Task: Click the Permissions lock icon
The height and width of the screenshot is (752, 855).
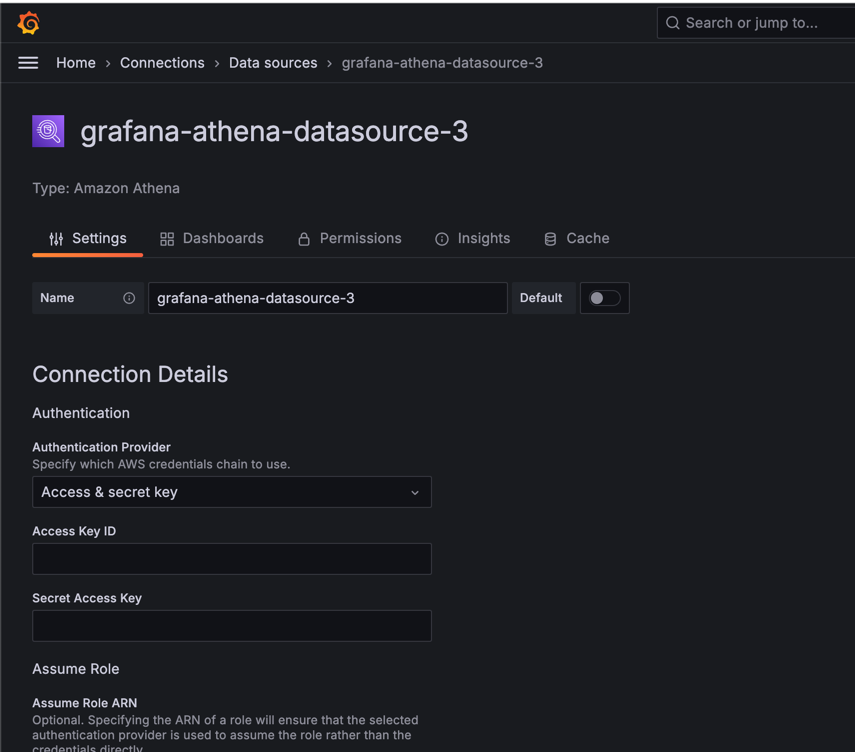Action: pos(304,239)
